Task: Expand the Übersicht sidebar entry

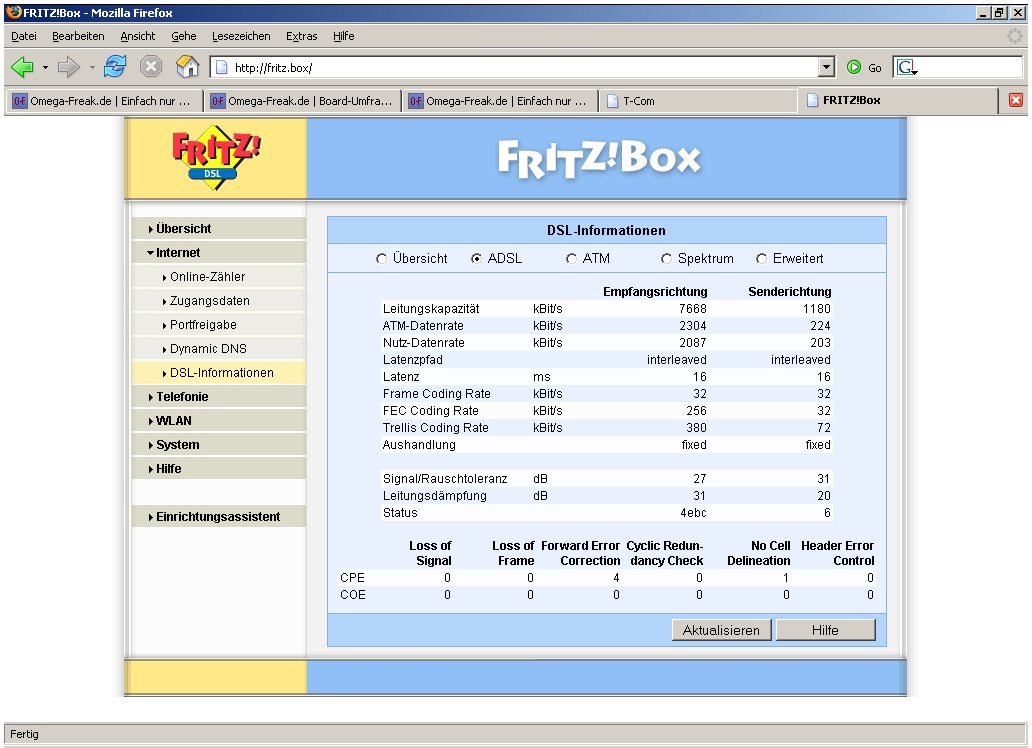Action: [219, 228]
